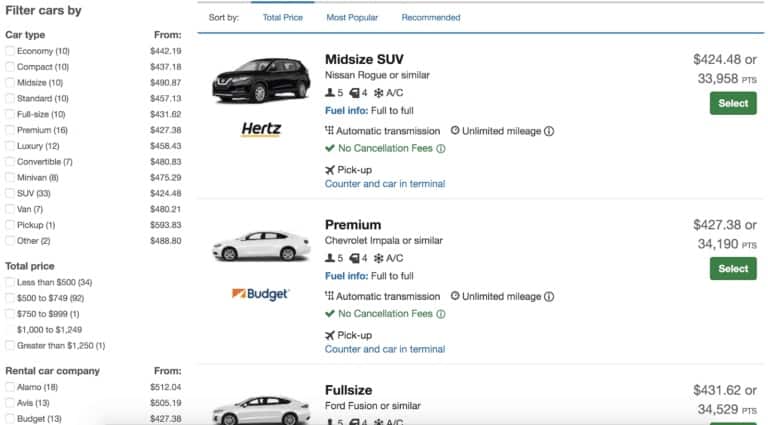Image resolution: width=768 pixels, height=425 pixels.
Task: Click the Budget company logo
Action: click(x=261, y=294)
